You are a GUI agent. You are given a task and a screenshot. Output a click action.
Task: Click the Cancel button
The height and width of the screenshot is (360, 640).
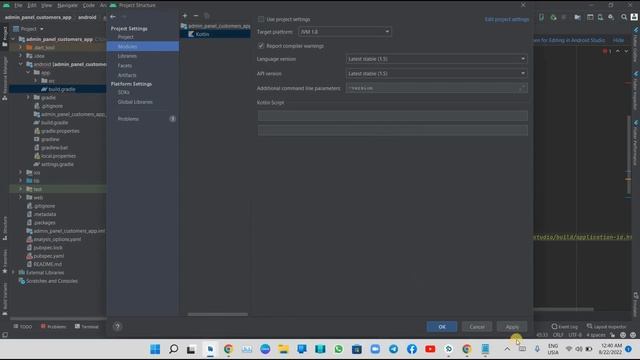[477, 327]
